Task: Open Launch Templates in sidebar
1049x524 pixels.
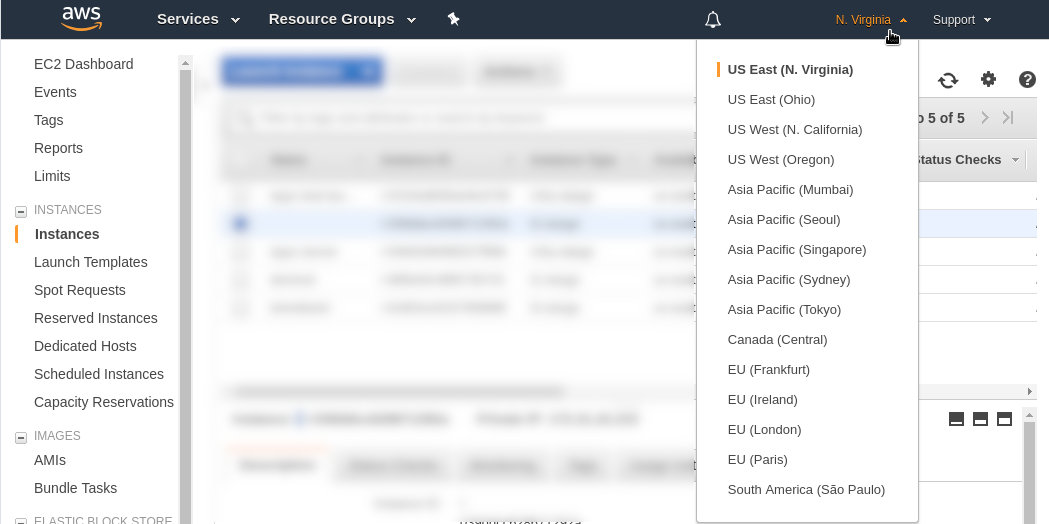Action: point(90,262)
